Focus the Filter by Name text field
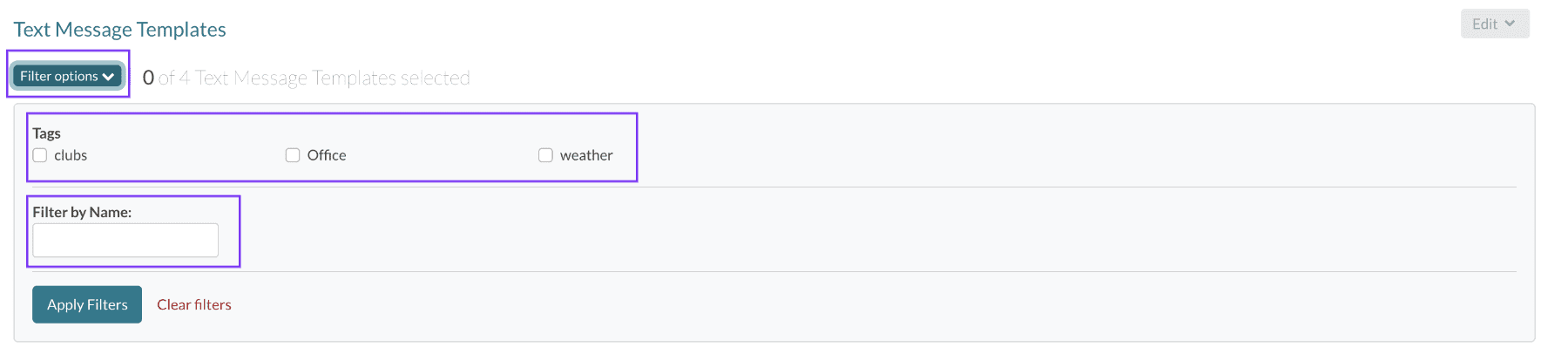 point(125,240)
